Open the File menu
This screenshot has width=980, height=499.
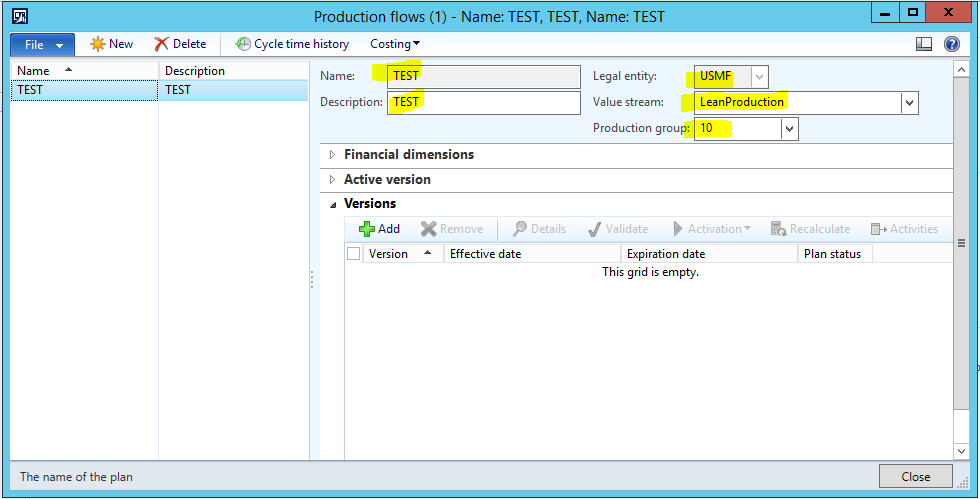pyautogui.click(x=42, y=45)
